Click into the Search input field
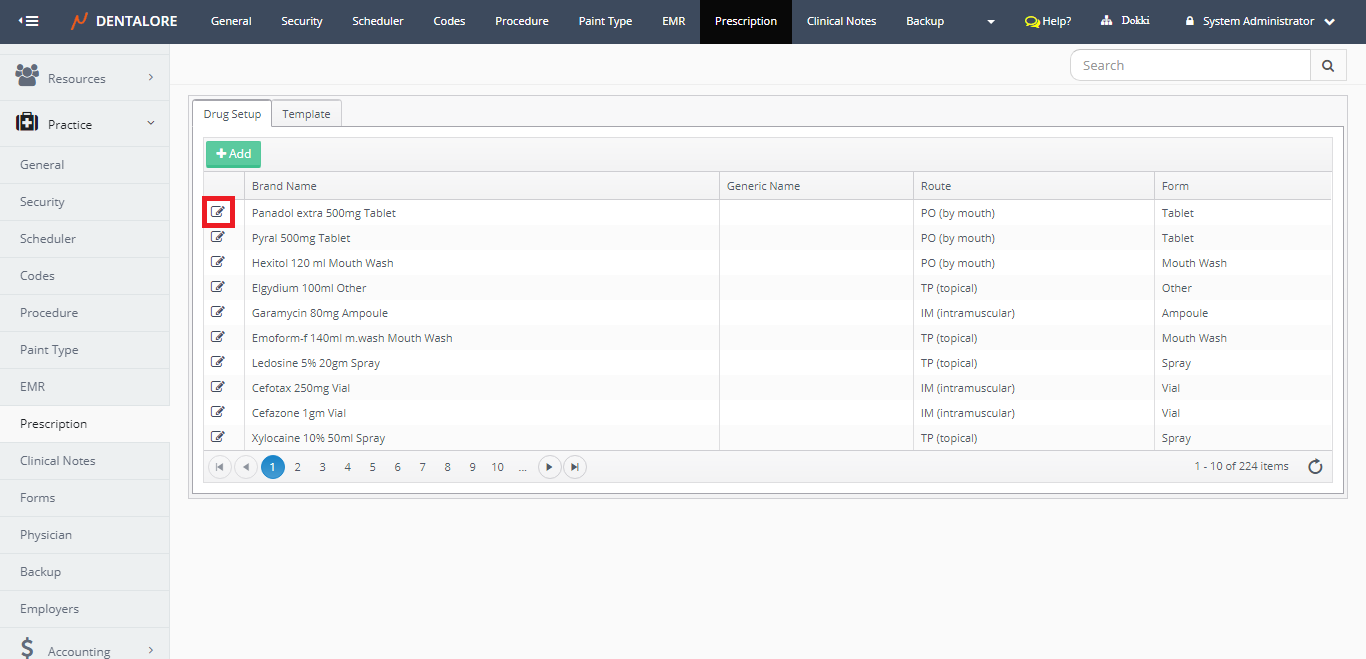Screen dimensions: 1366x659 pos(1190,65)
